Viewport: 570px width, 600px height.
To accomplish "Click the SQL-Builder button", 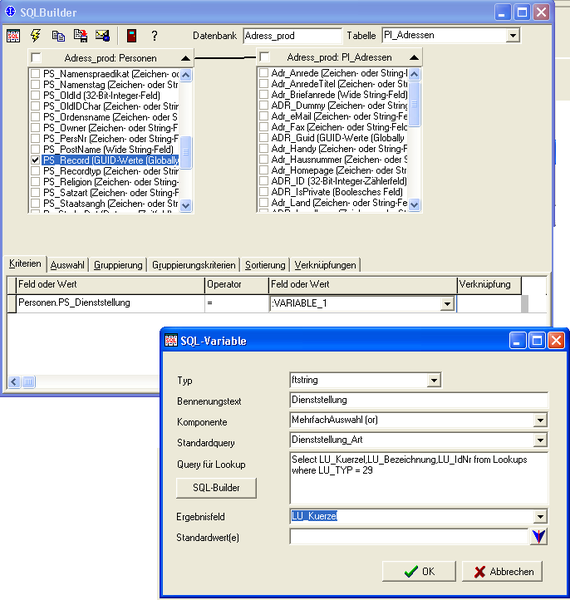I will (x=216, y=488).
